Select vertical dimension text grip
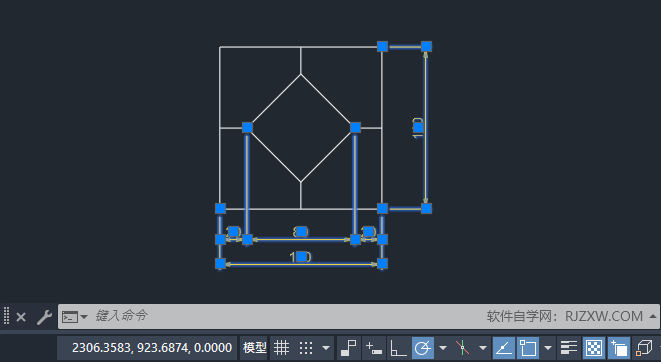The width and height of the screenshot is (661, 362). tap(418, 127)
